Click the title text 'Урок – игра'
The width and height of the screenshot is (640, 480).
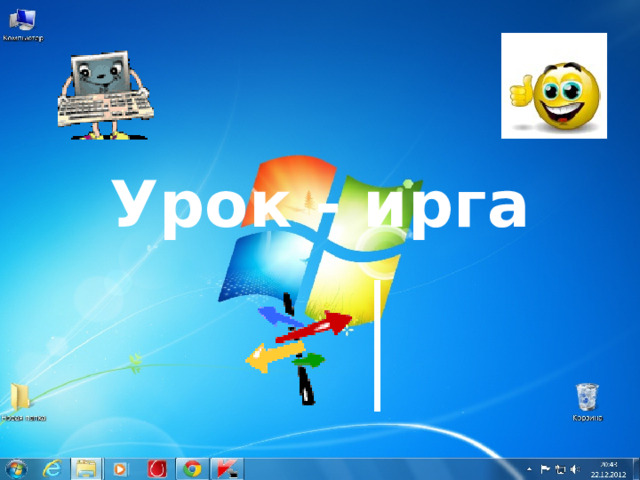(321, 209)
